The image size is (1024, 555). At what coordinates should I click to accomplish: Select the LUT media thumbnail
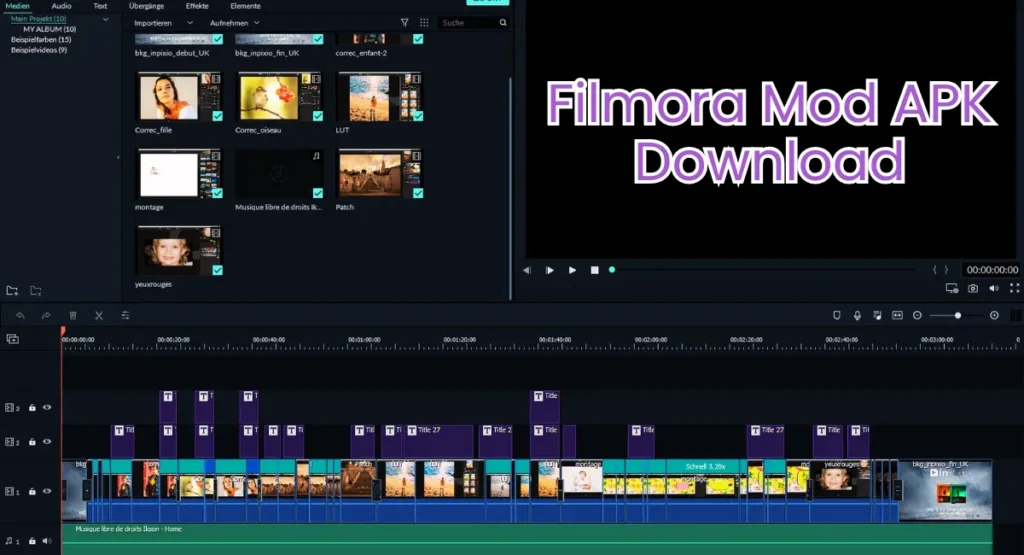(x=379, y=97)
